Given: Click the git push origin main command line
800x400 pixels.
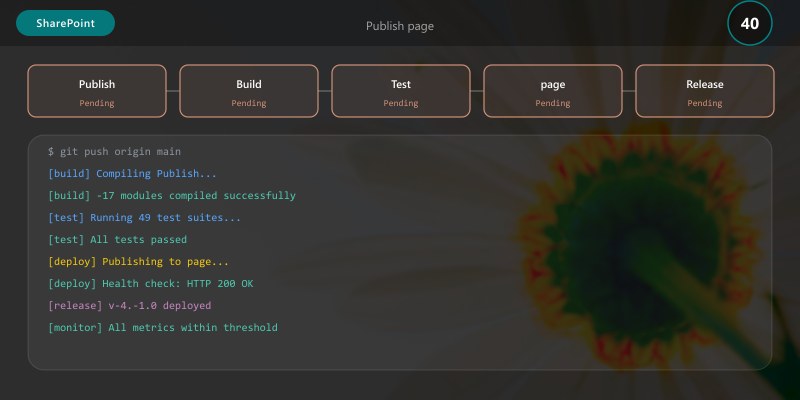Looking at the screenshot, I should pyautogui.click(x=114, y=152).
